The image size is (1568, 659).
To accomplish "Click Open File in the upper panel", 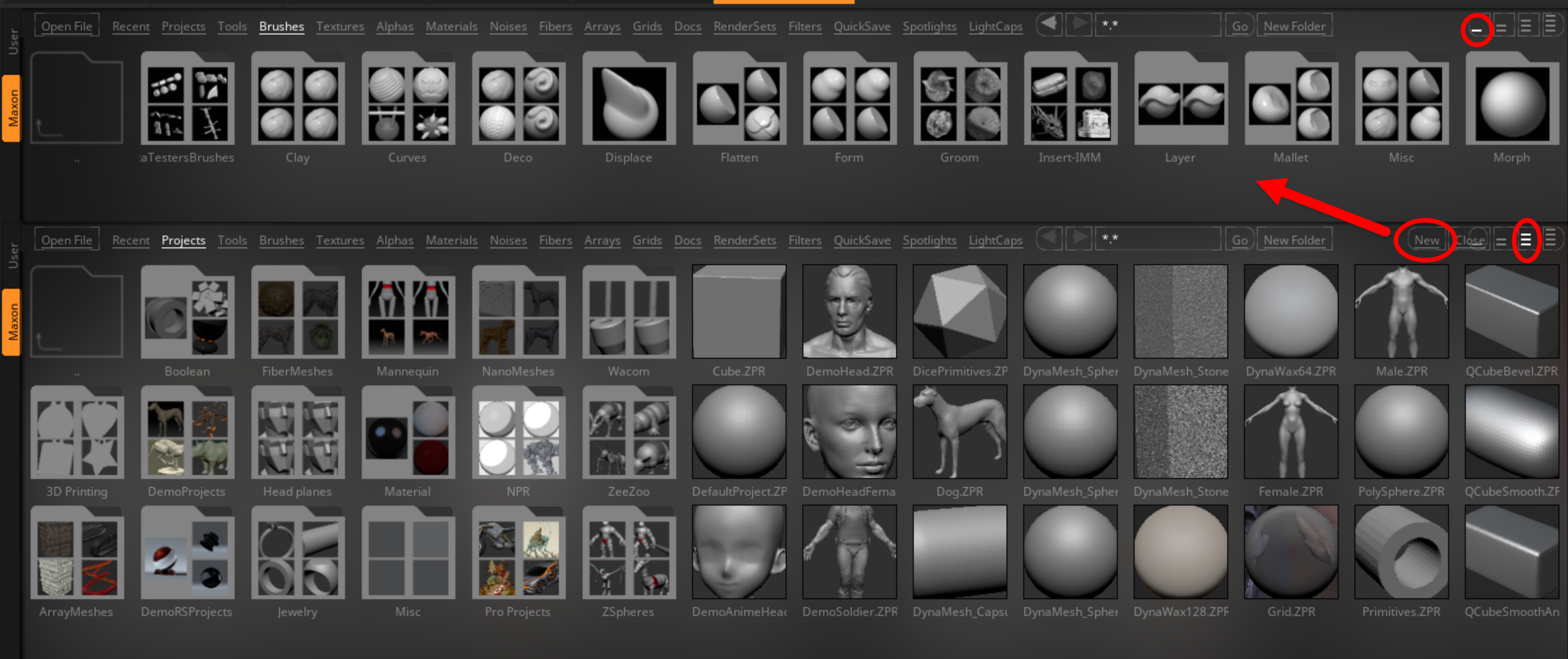I will coord(66,26).
